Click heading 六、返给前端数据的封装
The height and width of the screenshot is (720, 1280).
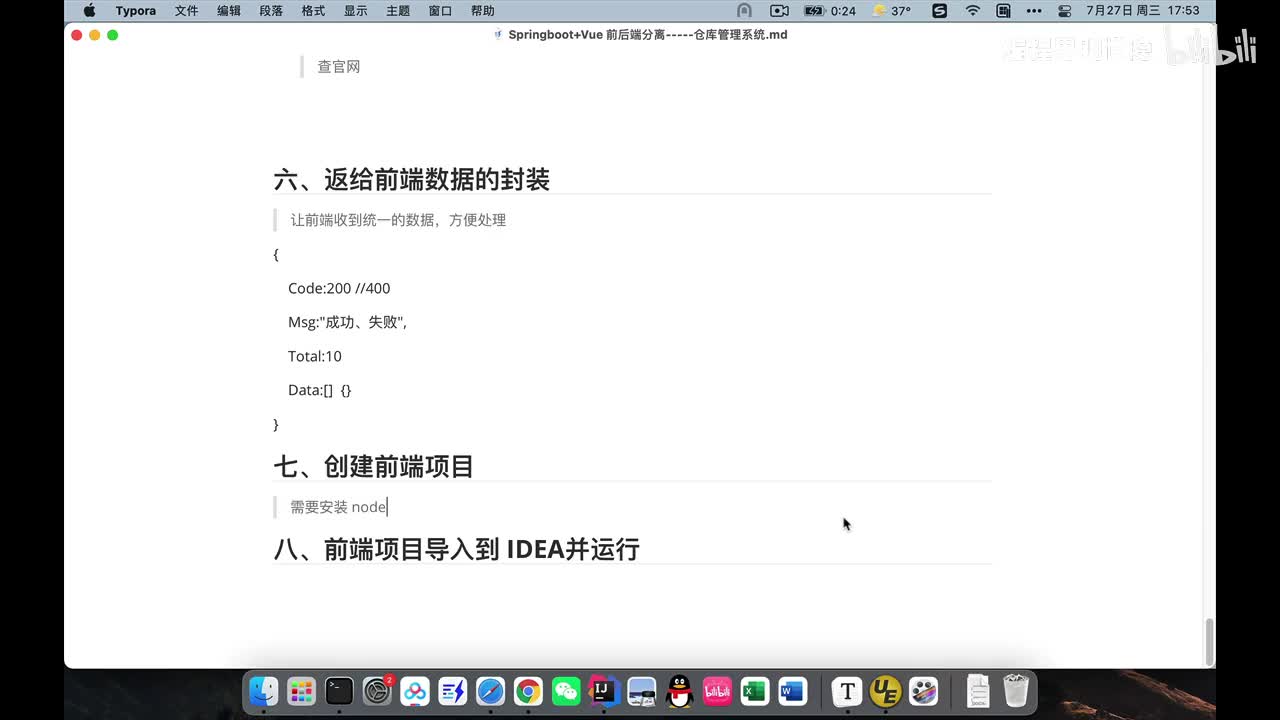click(x=411, y=180)
